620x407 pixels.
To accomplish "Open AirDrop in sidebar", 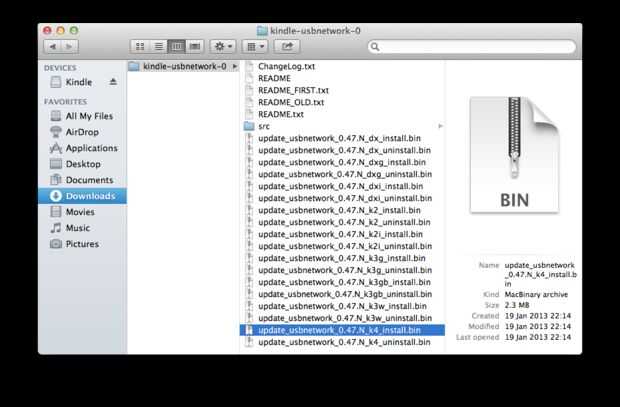I will pos(82,132).
